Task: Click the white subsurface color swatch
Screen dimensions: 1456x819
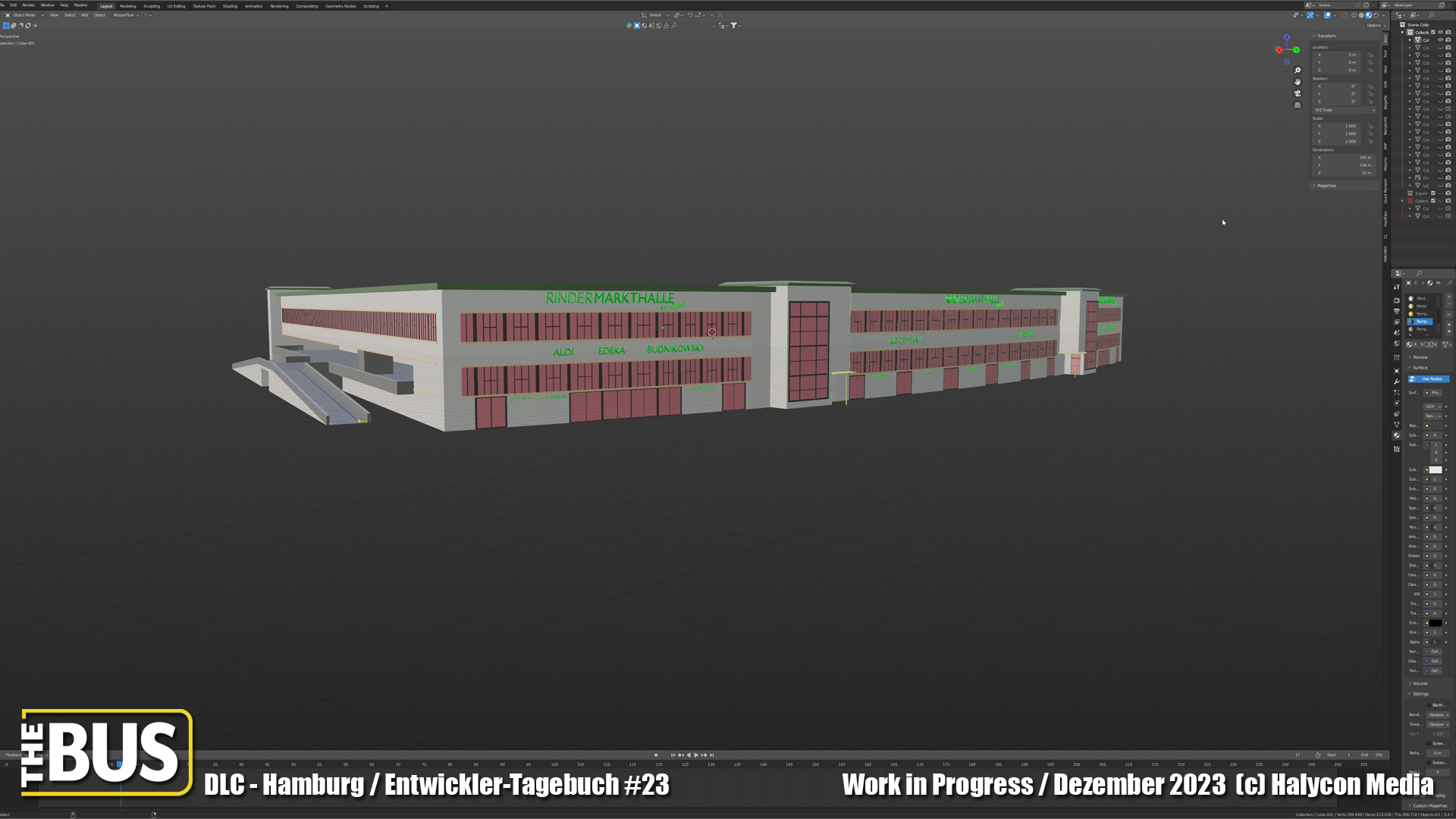Action: click(x=1436, y=470)
